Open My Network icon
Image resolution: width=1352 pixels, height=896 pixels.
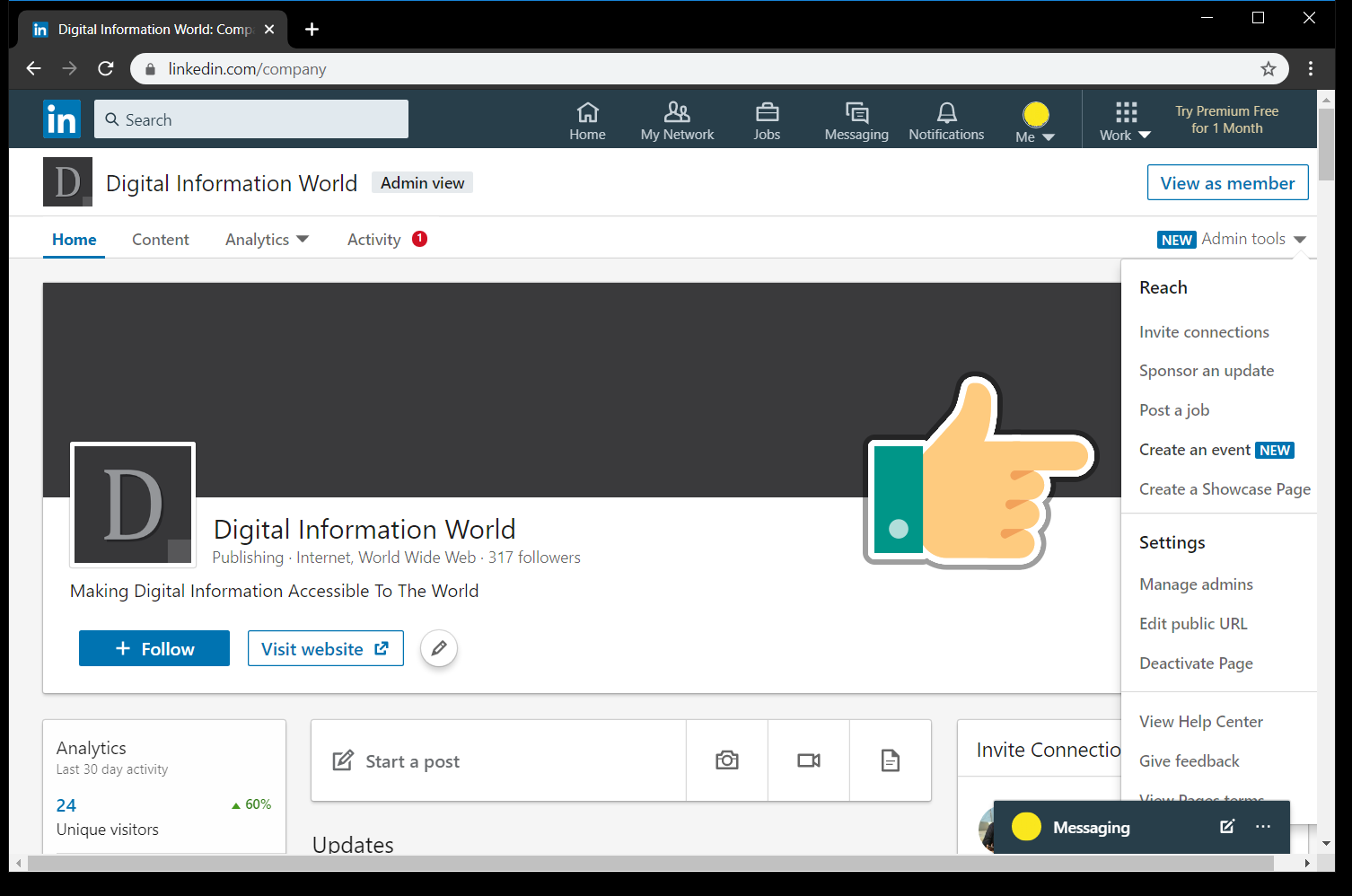[677, 121]
